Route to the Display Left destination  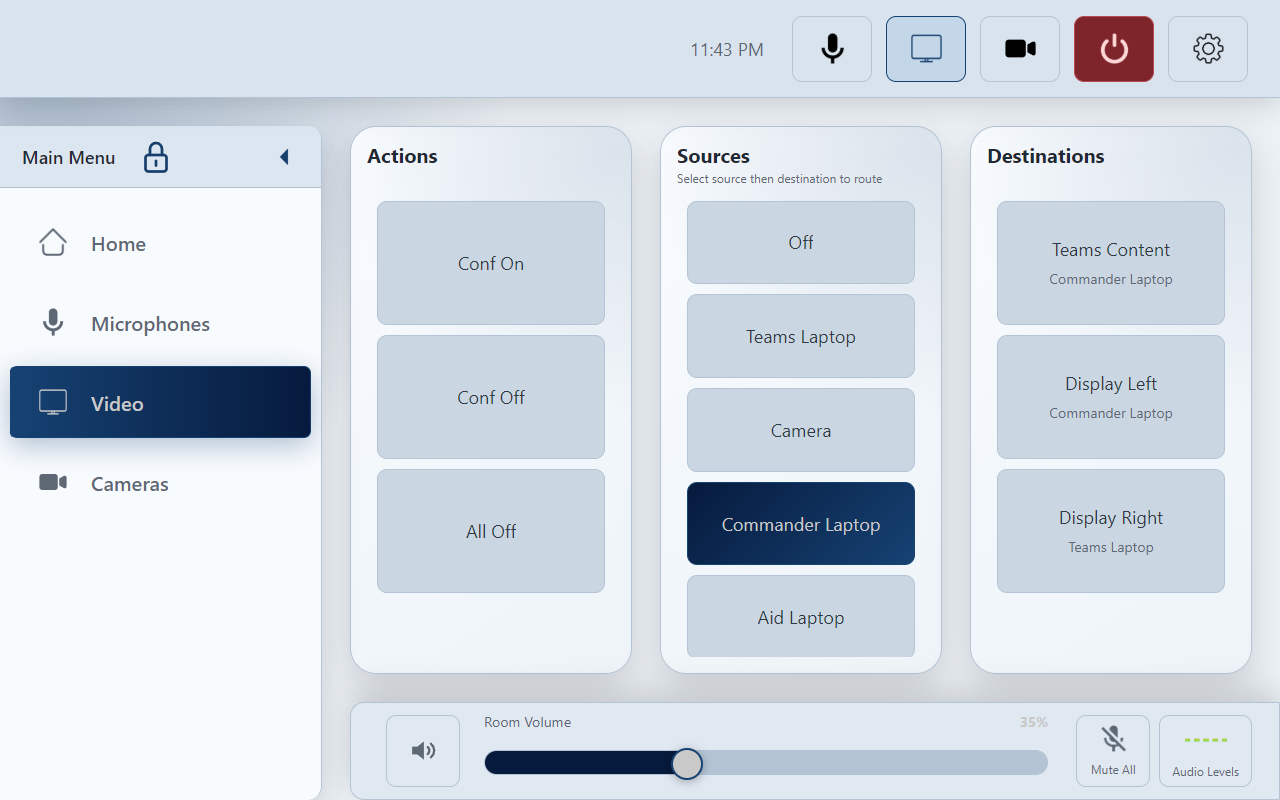pyautogui.click(x=1111, y=397)
